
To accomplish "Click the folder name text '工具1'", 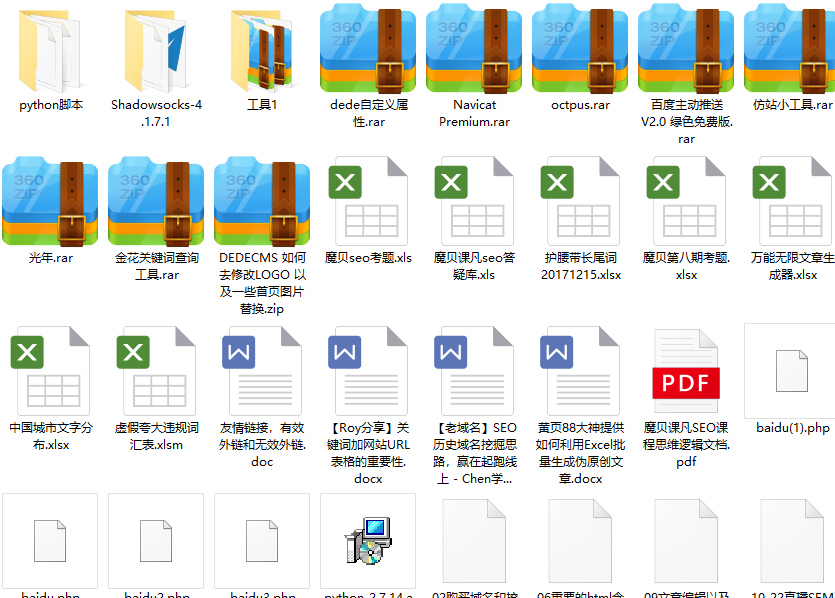I will tap(262, 105).
